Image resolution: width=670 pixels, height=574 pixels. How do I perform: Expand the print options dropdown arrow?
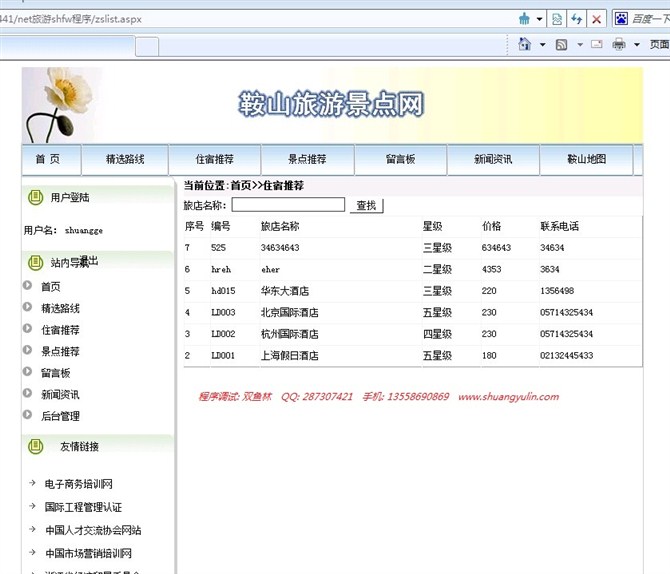click(636, 45)
